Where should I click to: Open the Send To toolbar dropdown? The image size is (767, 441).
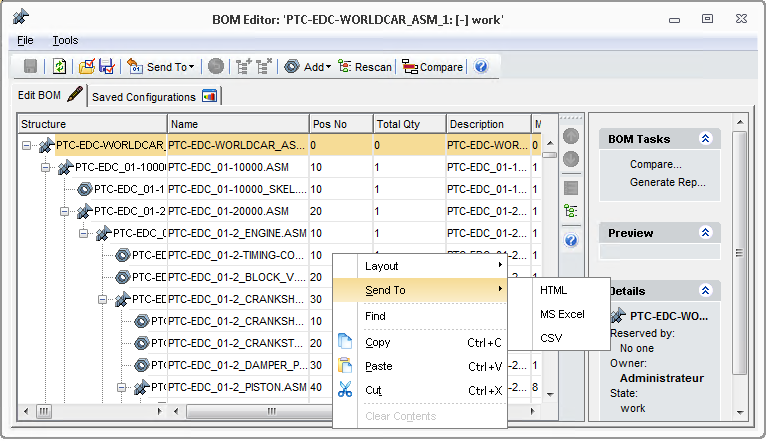[x=161, y=66]
